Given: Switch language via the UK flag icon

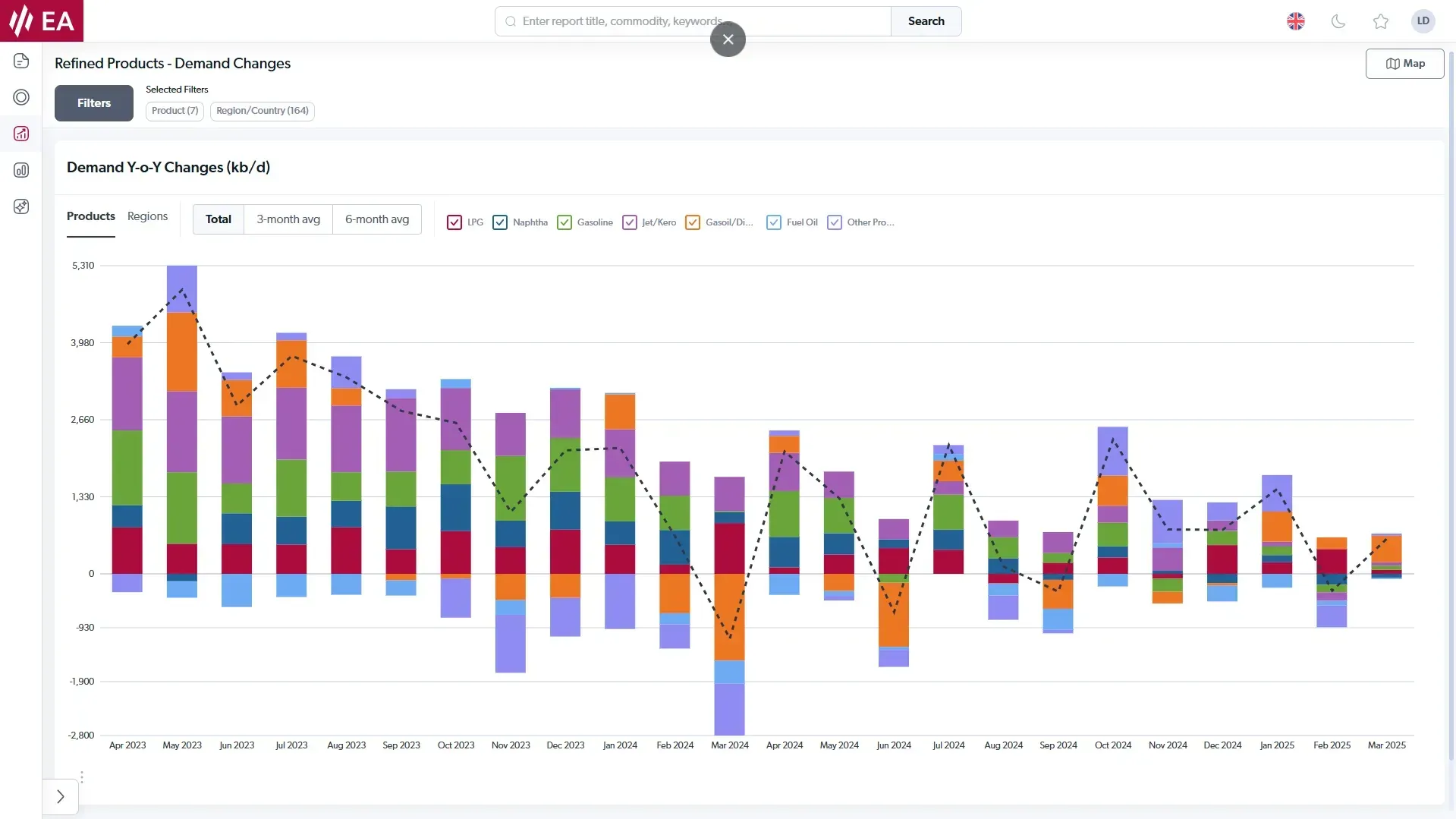Looking at the screenshot, I should (1296, 21).
